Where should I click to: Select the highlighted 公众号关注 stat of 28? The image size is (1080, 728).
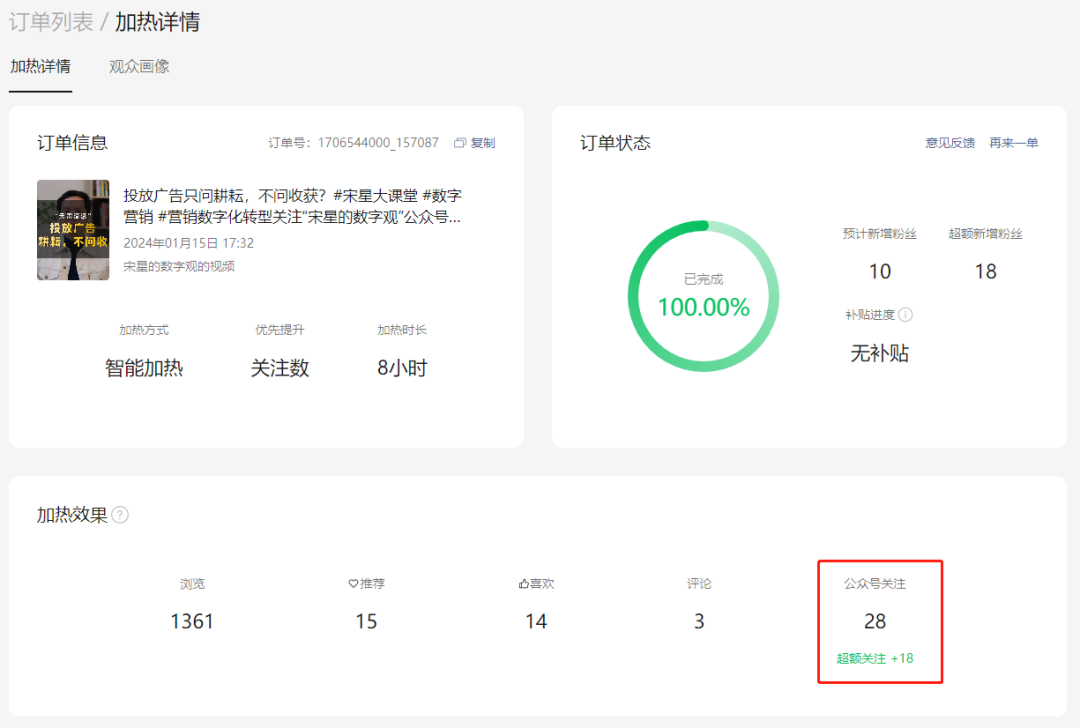click(876, 621)
